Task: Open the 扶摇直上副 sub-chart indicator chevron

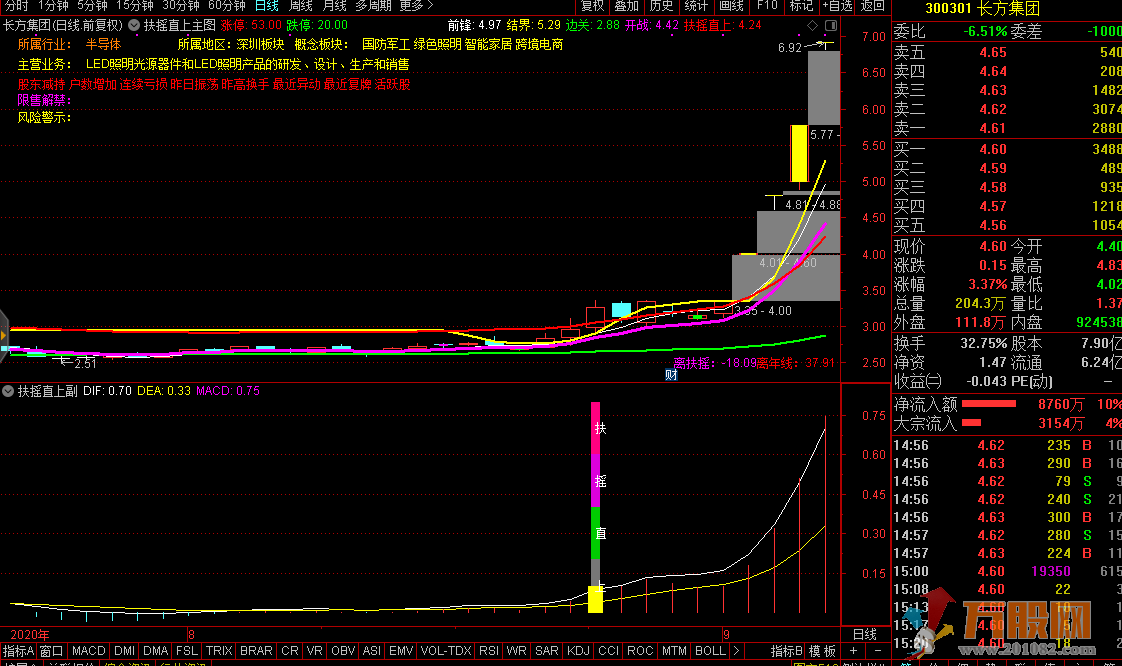Action: point(8,391)
